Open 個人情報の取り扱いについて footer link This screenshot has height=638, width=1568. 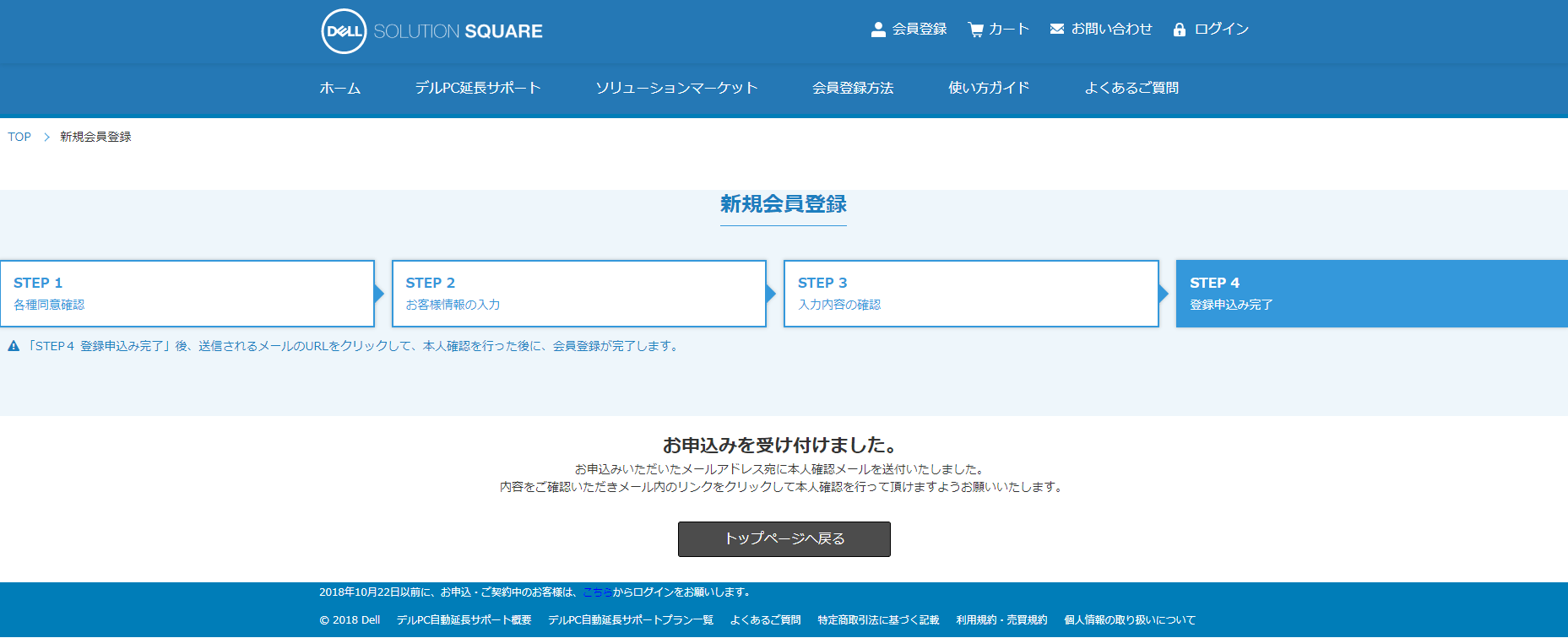pos(1130,620)
